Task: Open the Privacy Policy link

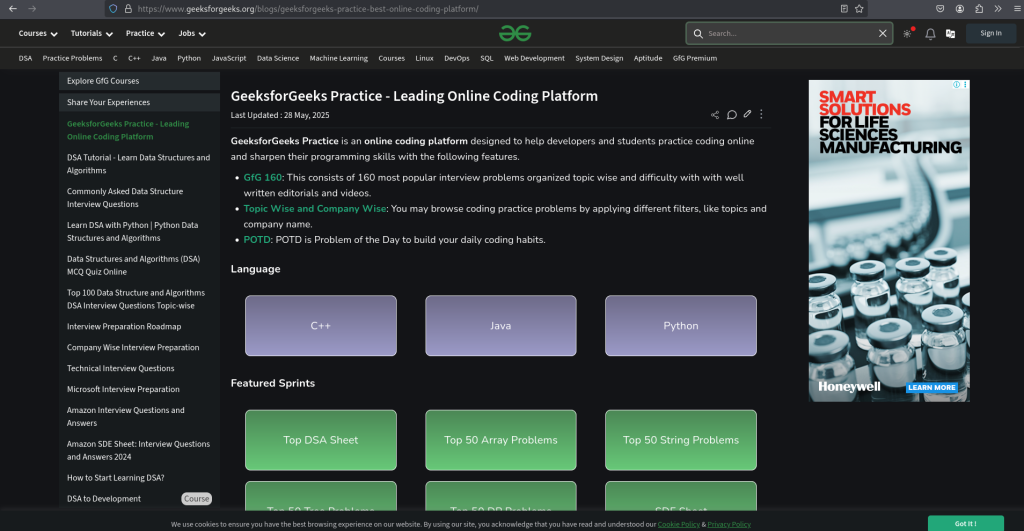Action: (x=729, y=524)
